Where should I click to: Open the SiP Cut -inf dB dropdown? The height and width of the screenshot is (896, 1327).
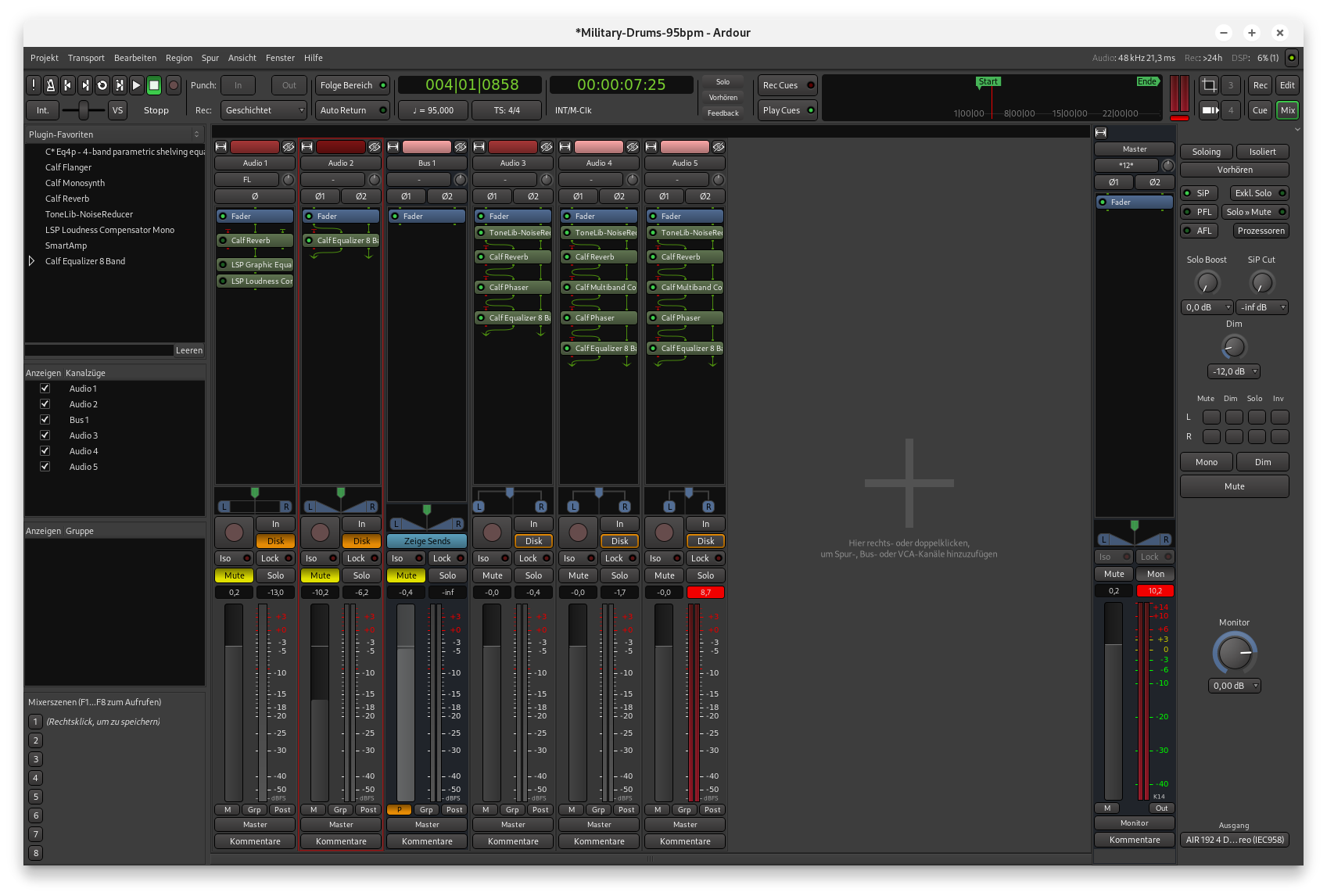pyautogui.click(x=1262, y=307)
